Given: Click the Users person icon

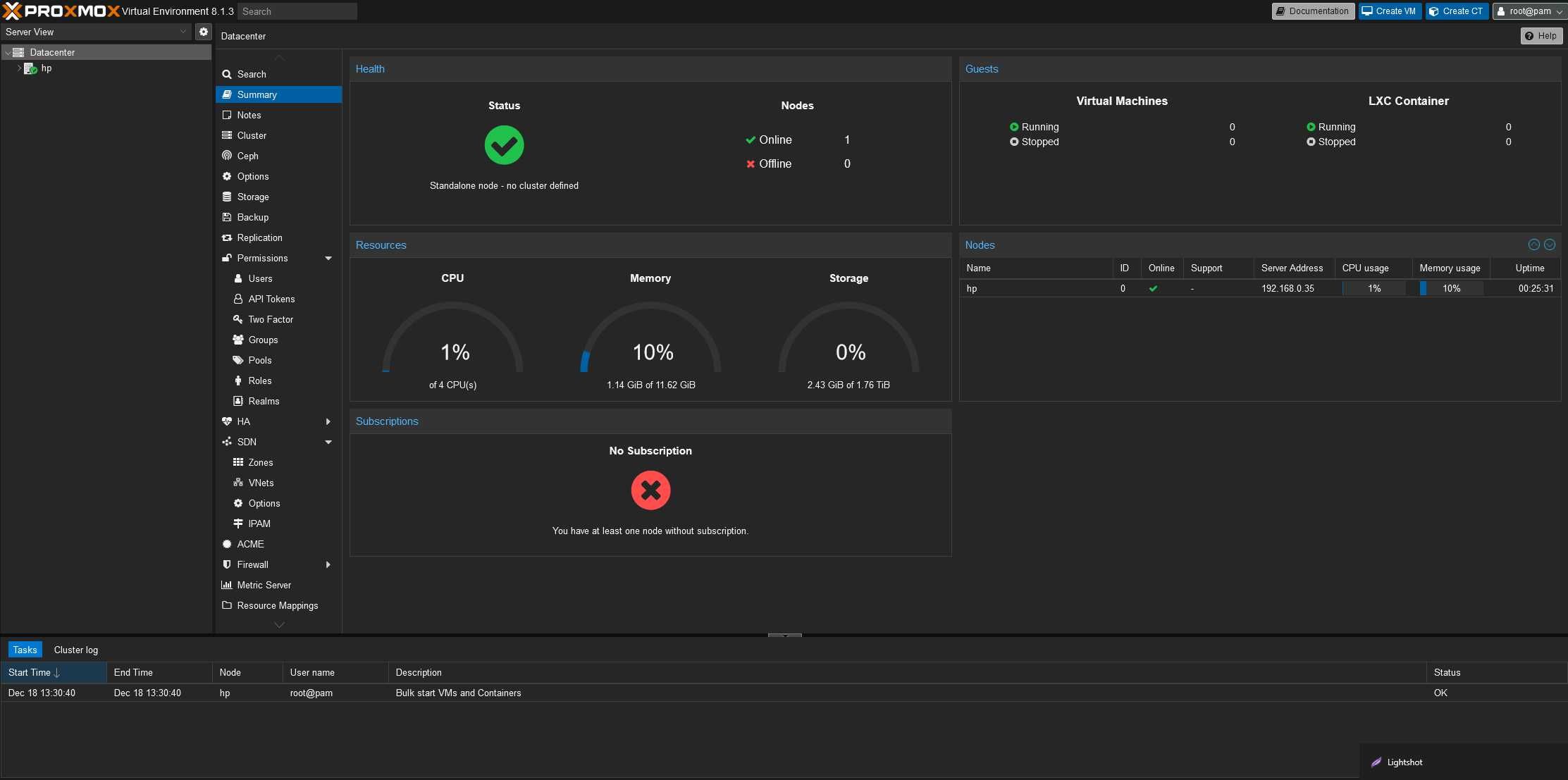Looking at the screenshot, I should click(238, 278).
